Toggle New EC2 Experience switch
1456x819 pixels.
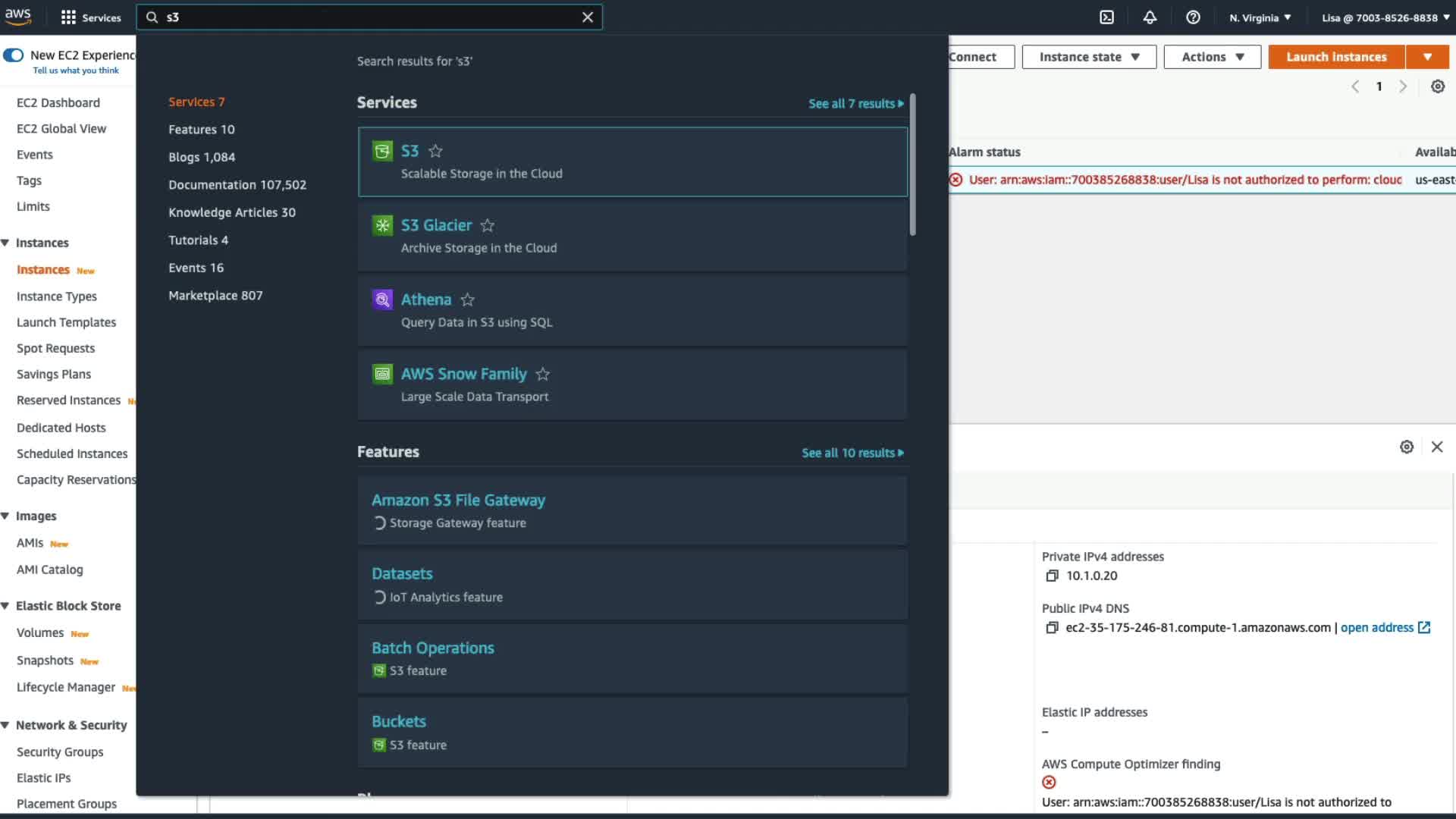pos(14,55)
